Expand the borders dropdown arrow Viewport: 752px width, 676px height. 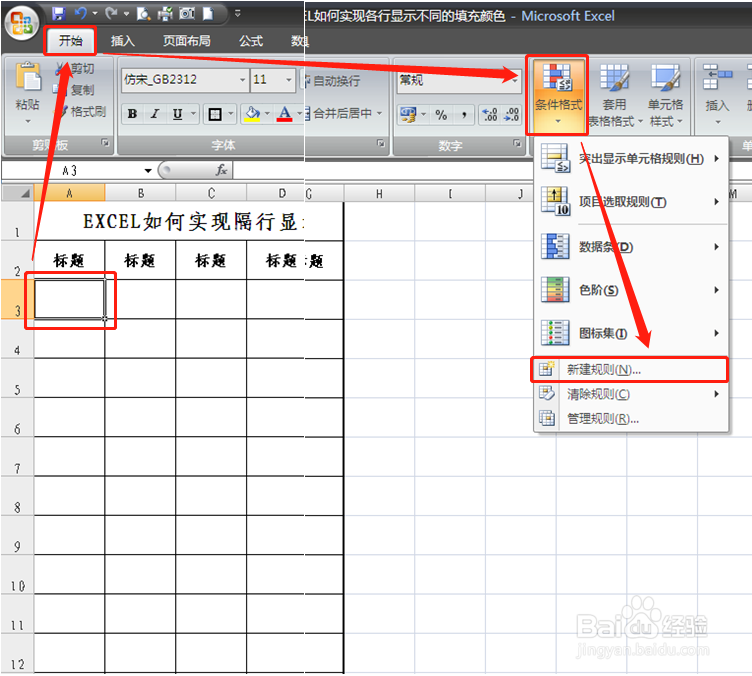pyautogui.click(x=231, y=114)
